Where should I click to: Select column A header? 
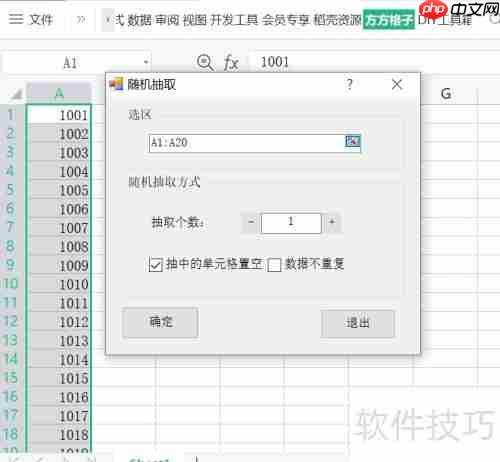59,93
